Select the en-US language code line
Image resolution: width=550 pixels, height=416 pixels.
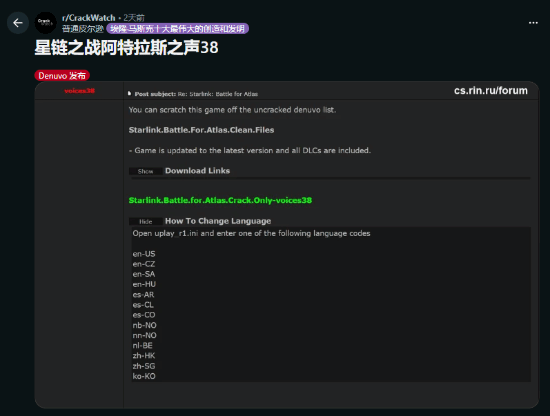[144, 254]
